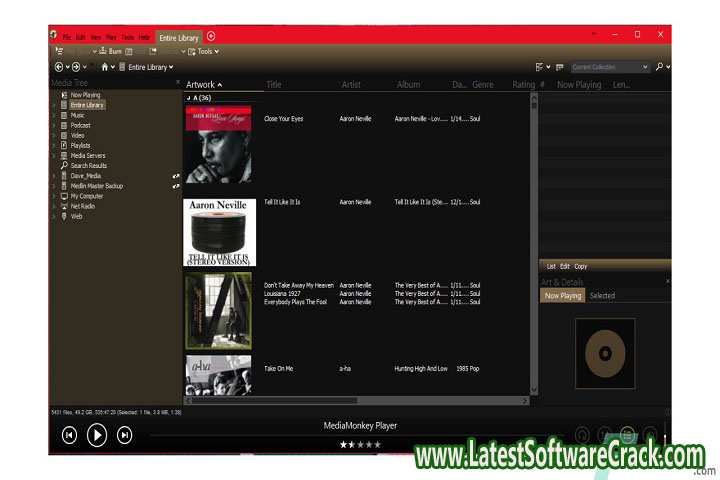
Task: Open the File menu
Action: click(67, 37)
